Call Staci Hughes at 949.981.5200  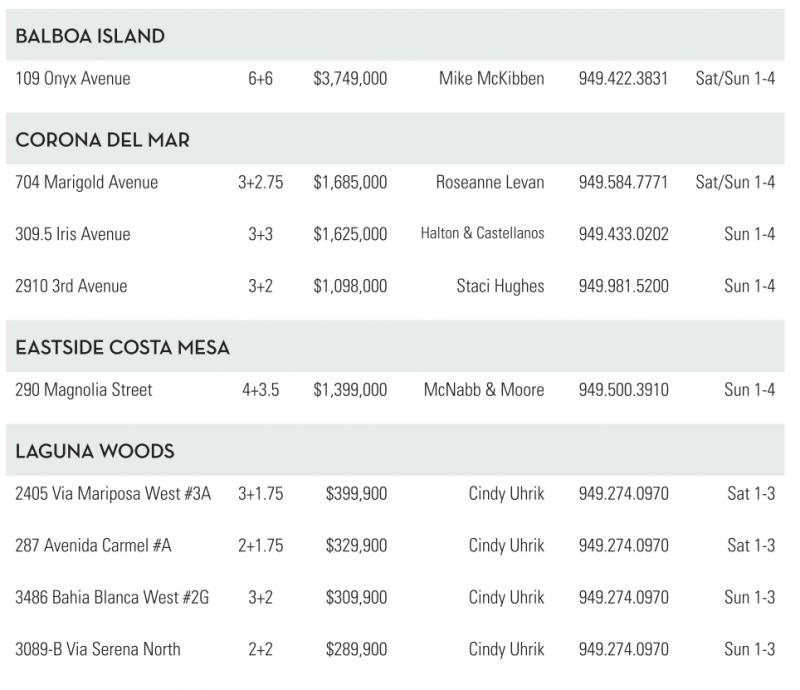(624, 286)
